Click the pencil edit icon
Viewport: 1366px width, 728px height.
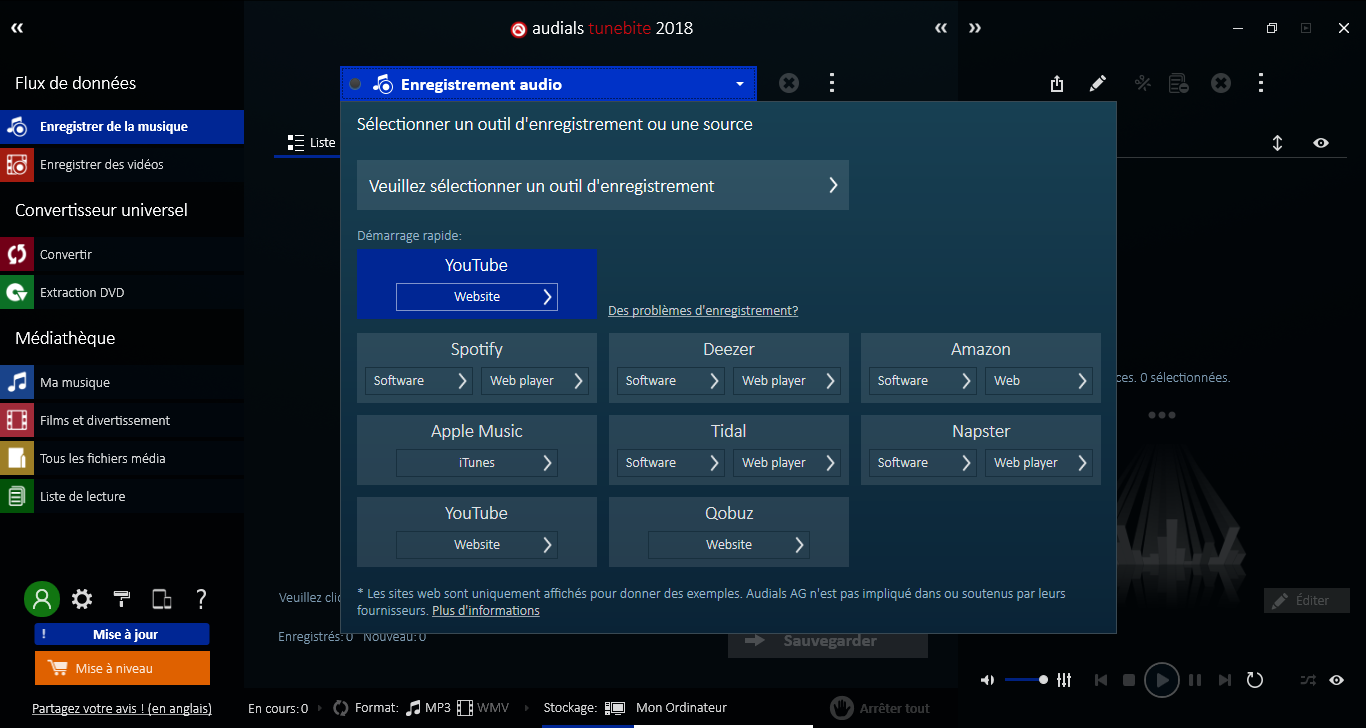[x=1098, y=83]
